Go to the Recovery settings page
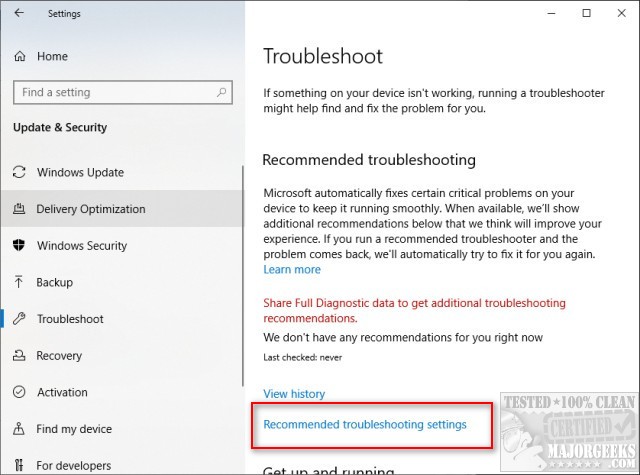The height and width of the screenshot is (475, 640). (x=59, y=356)
